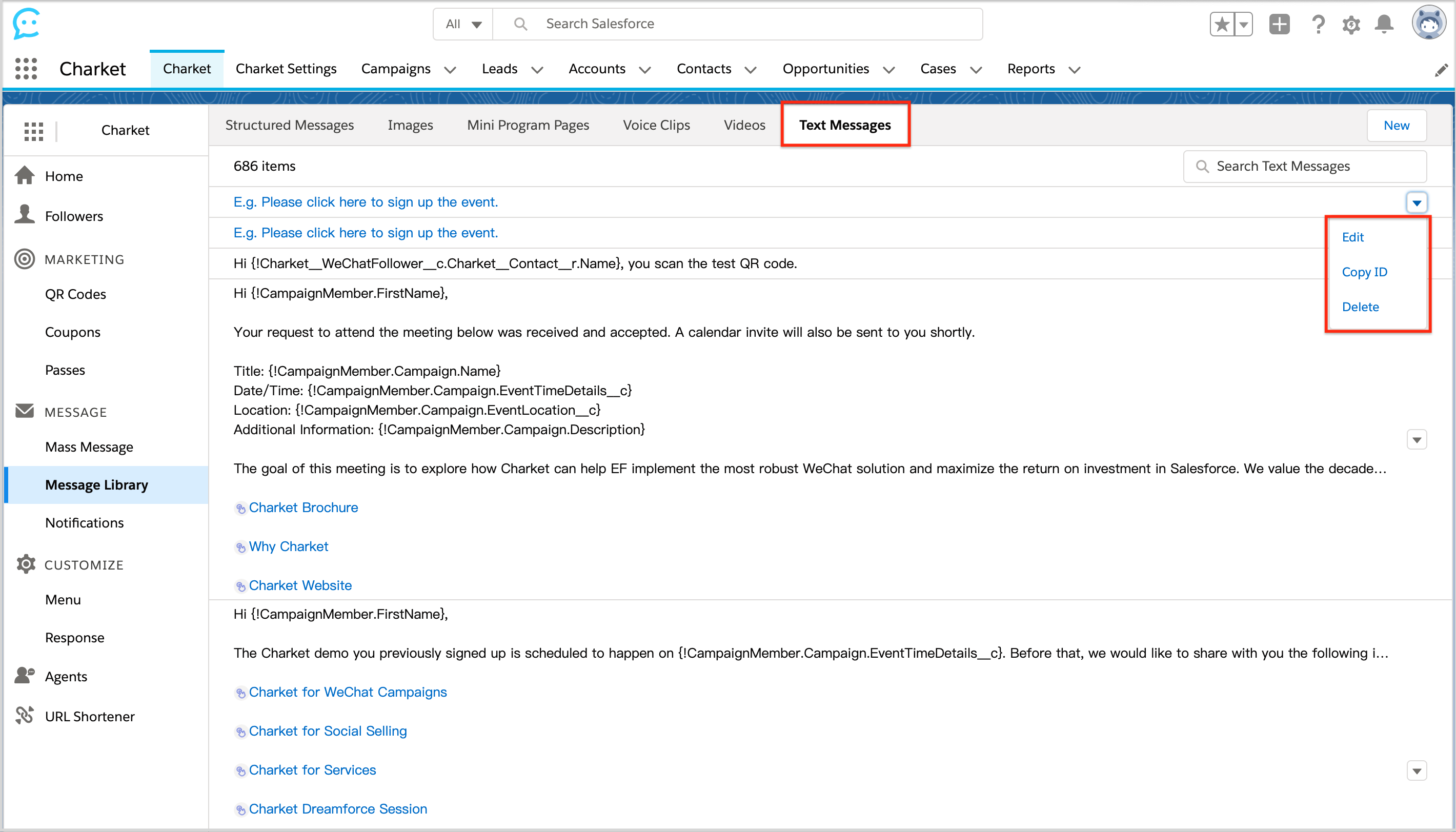
Task: Click the Agents person icon
Action: point(25,676)
